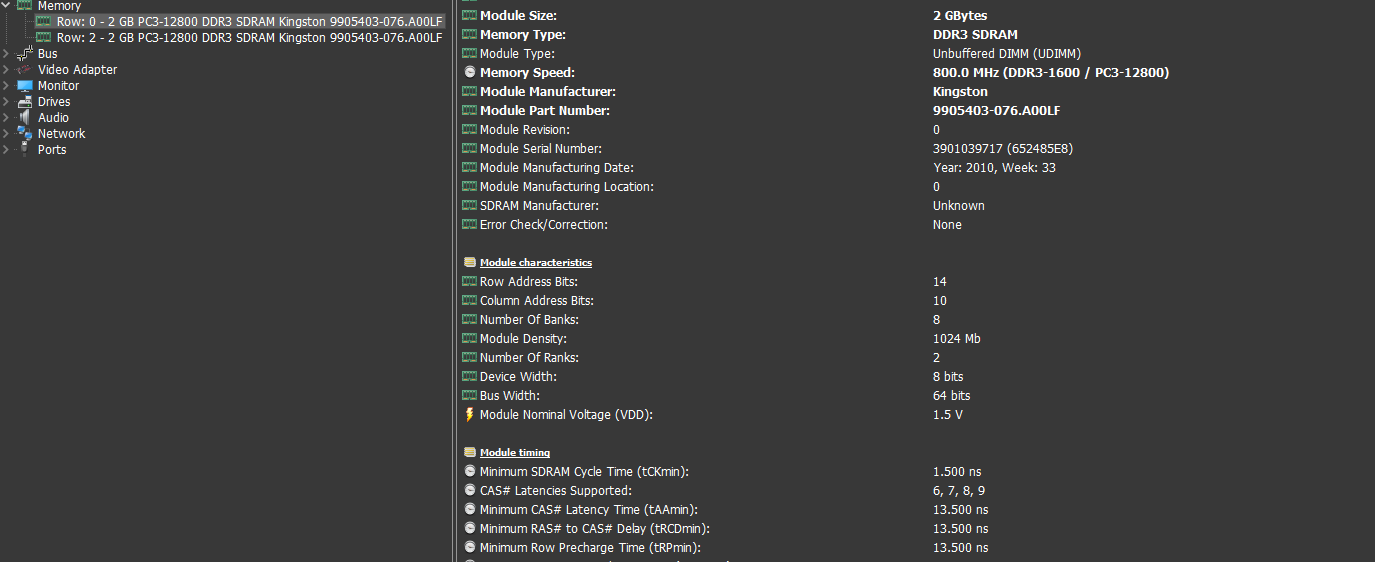Click the Row: 0 module chip icon
Viewport: 1375px width, 562px height.
tap(44, 21)
